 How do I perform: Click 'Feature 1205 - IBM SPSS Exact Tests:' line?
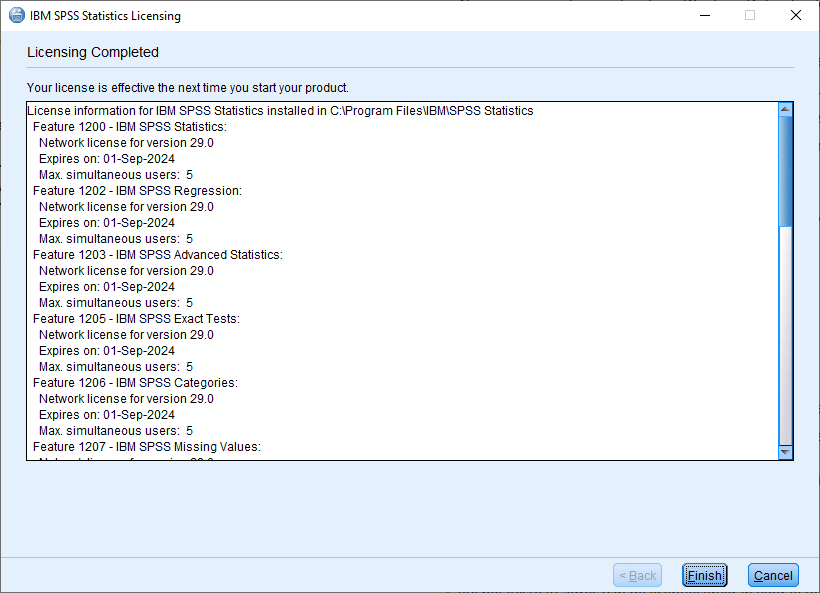[x=136, y=318]
